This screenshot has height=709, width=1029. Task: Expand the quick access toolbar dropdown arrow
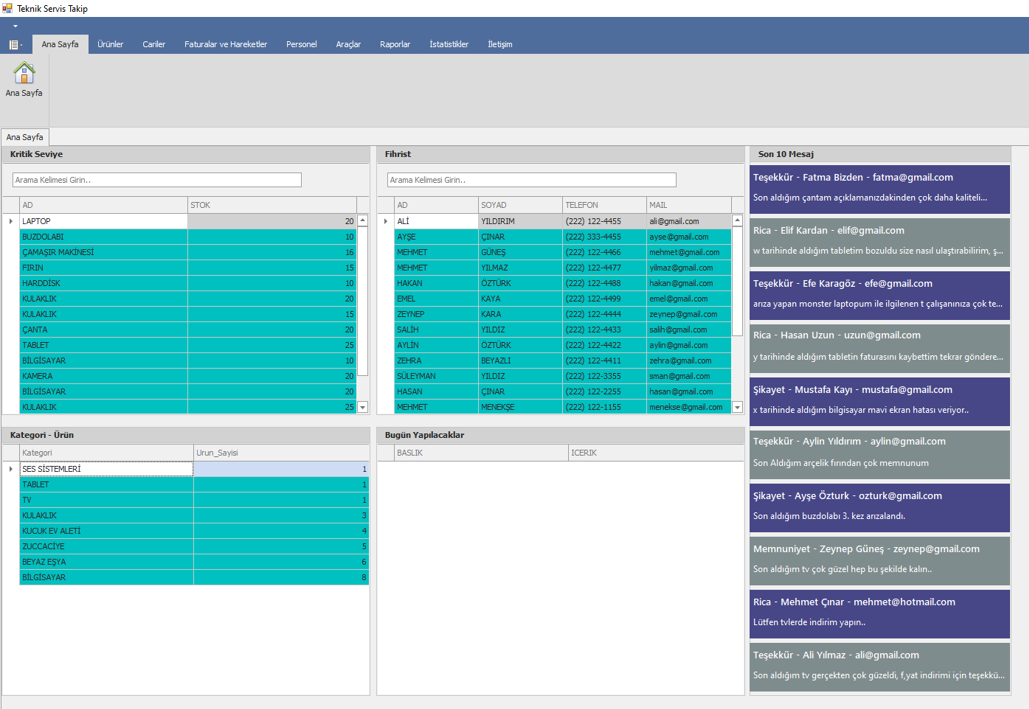pyautogui.click(x=15, y=26)
